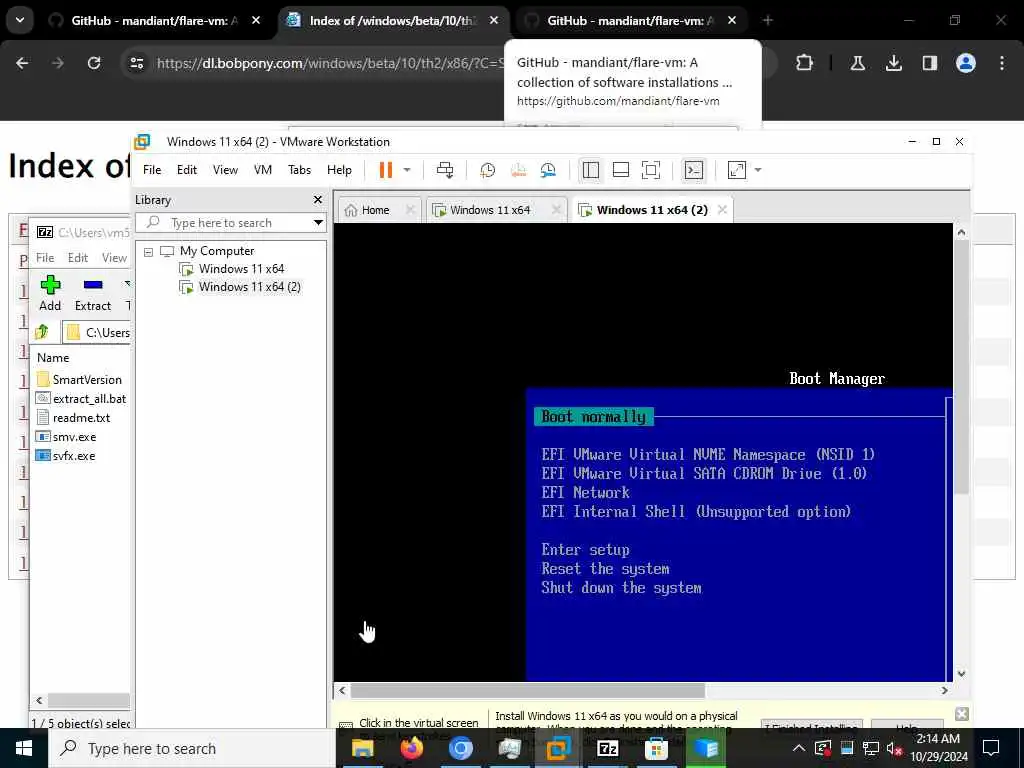Collapse the My Computer tree node
Screen dimensions: 1024x768
tap(148, 251)
